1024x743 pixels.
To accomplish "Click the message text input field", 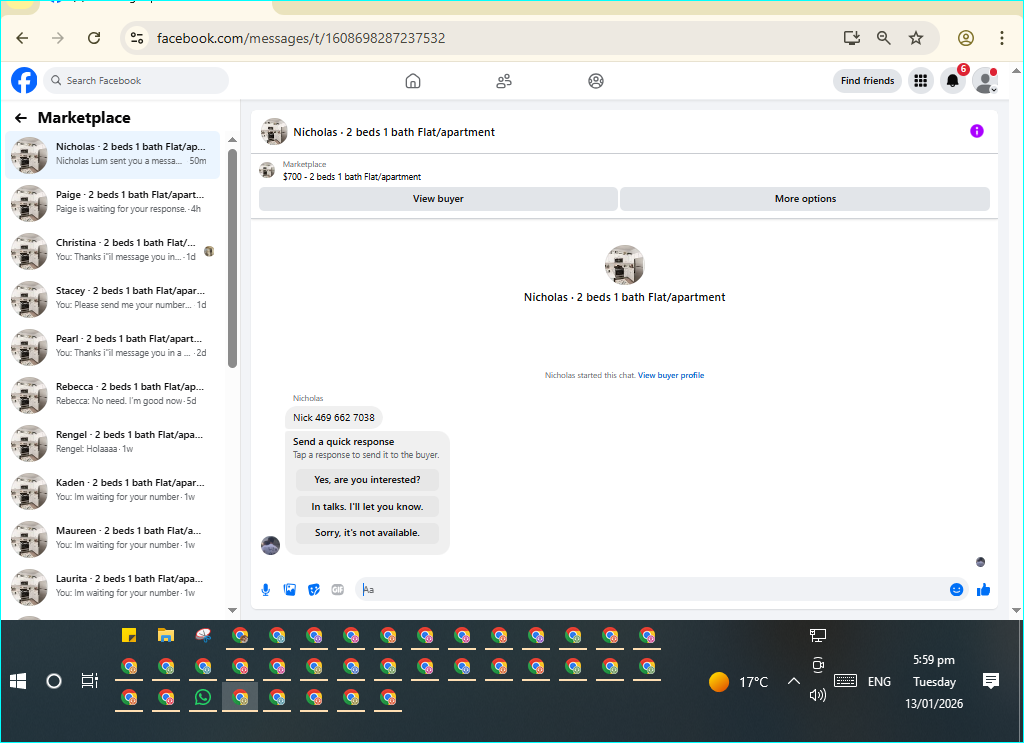I will click(x=653, y=590).
